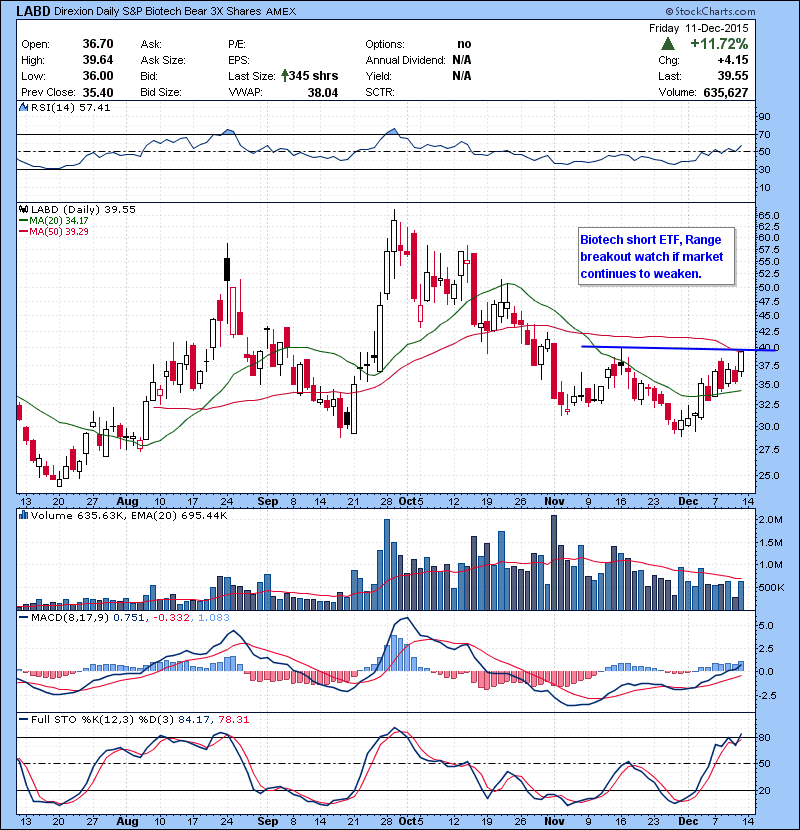Click the Sep label on the price axis
800x830 pixels.
pos(268,501)
